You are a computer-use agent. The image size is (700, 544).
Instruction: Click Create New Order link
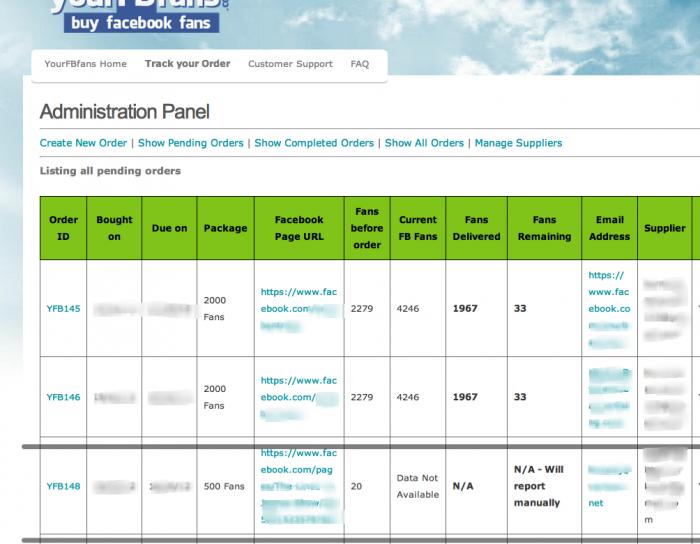pos(83,143)
